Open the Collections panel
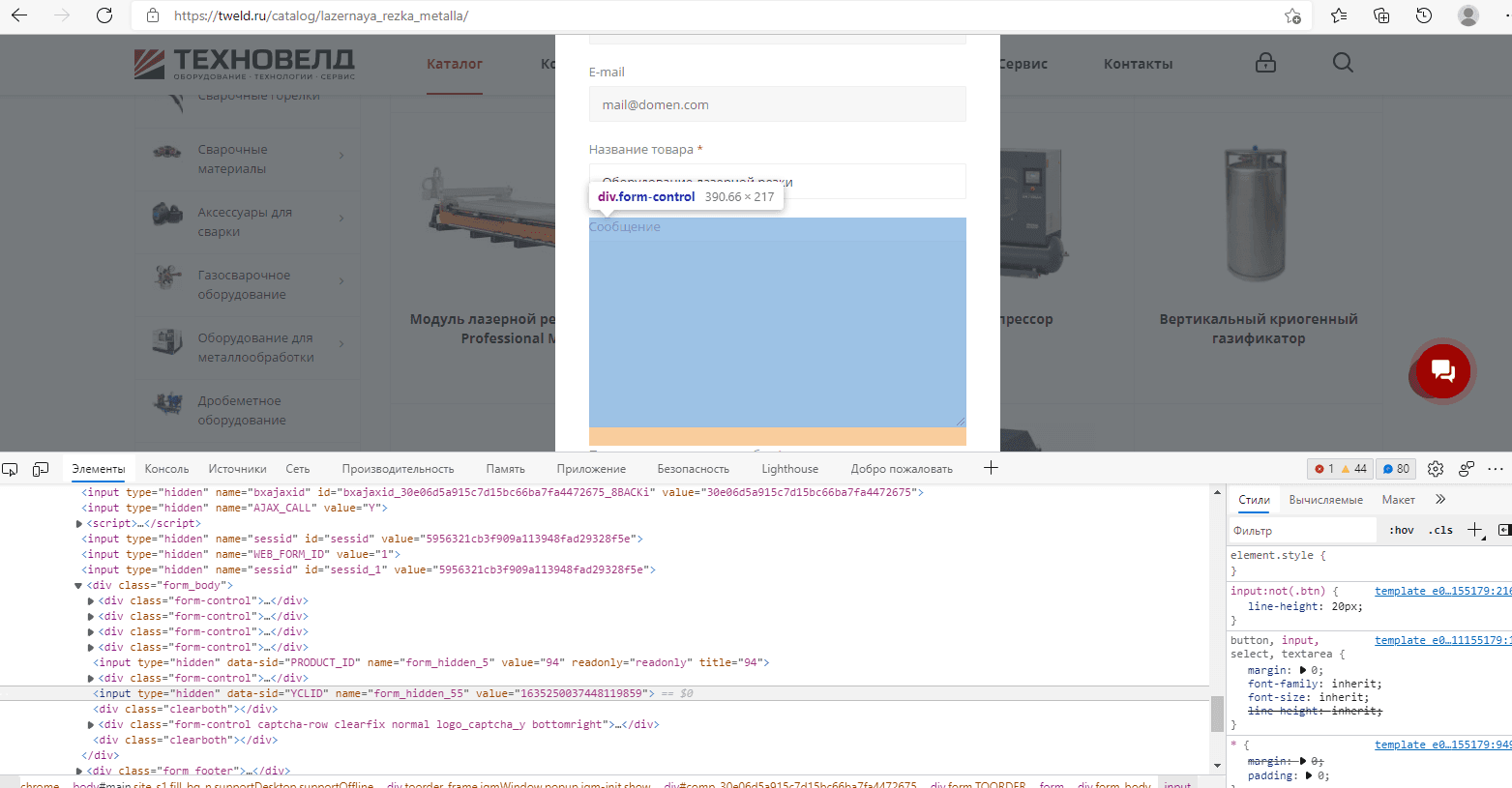Screen dimensions: 1512x788 tap(1381, 15)
